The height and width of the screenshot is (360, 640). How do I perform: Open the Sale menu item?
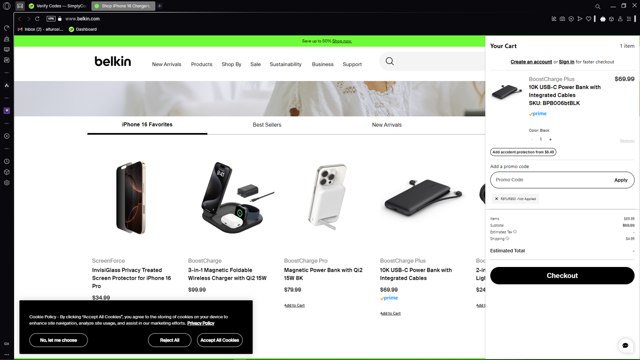pyautogui.click(x=256, y=64)
